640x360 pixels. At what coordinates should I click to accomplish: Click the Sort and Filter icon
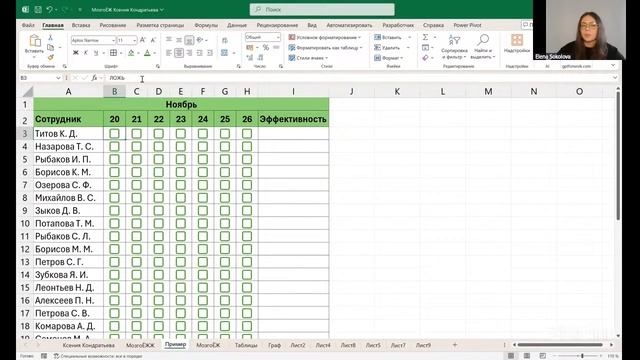454,41
